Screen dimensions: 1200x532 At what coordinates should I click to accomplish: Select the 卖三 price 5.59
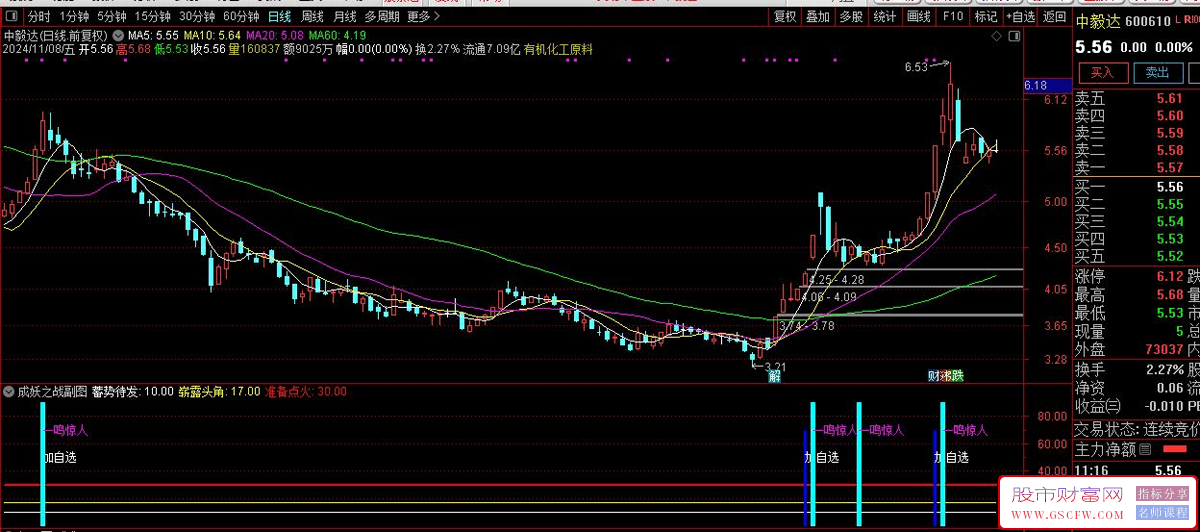(x=1169, y=133)
